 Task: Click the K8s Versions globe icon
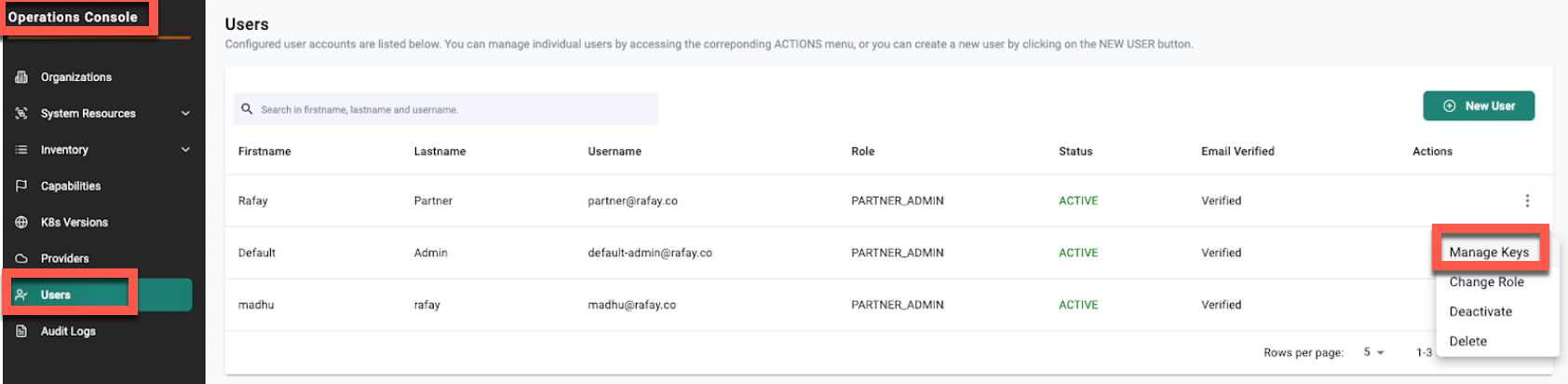click(21, 223)
